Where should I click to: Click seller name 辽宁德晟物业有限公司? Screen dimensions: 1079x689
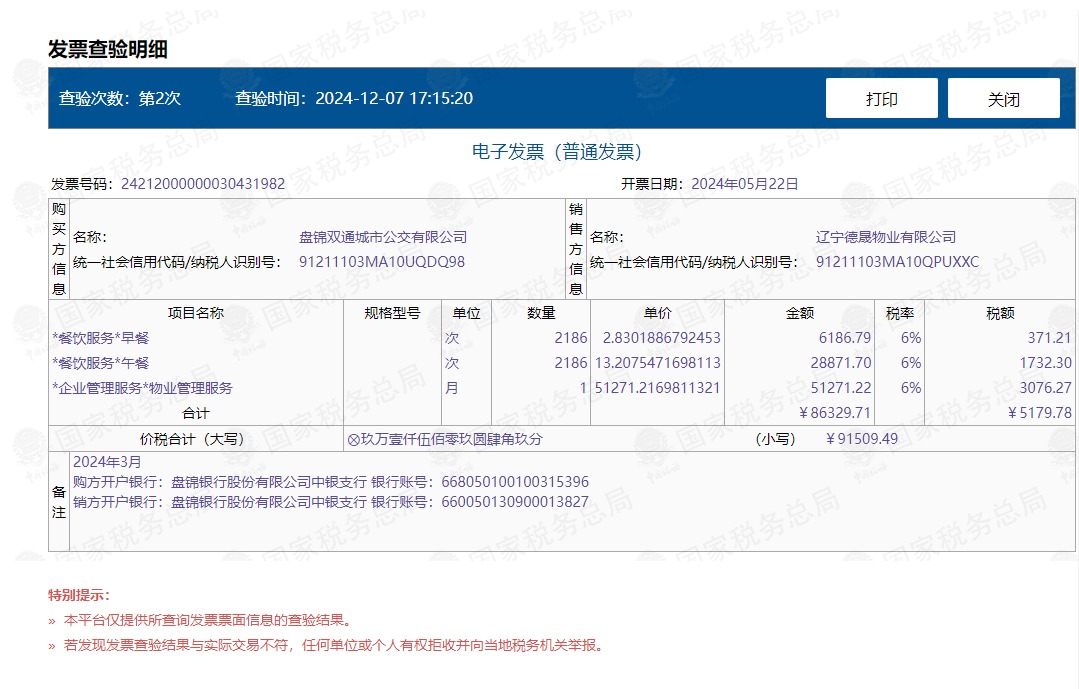click(886, 237)
